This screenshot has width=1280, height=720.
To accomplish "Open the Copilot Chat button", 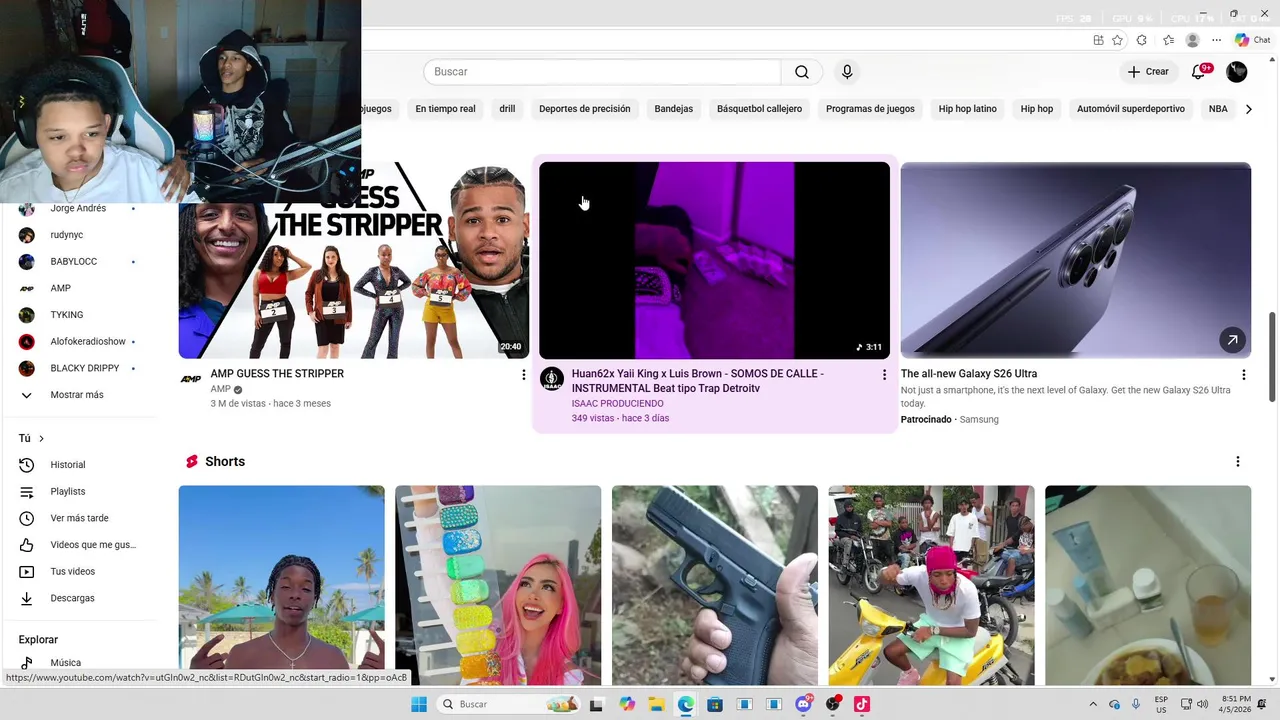I will click(x=1252, y=40).
